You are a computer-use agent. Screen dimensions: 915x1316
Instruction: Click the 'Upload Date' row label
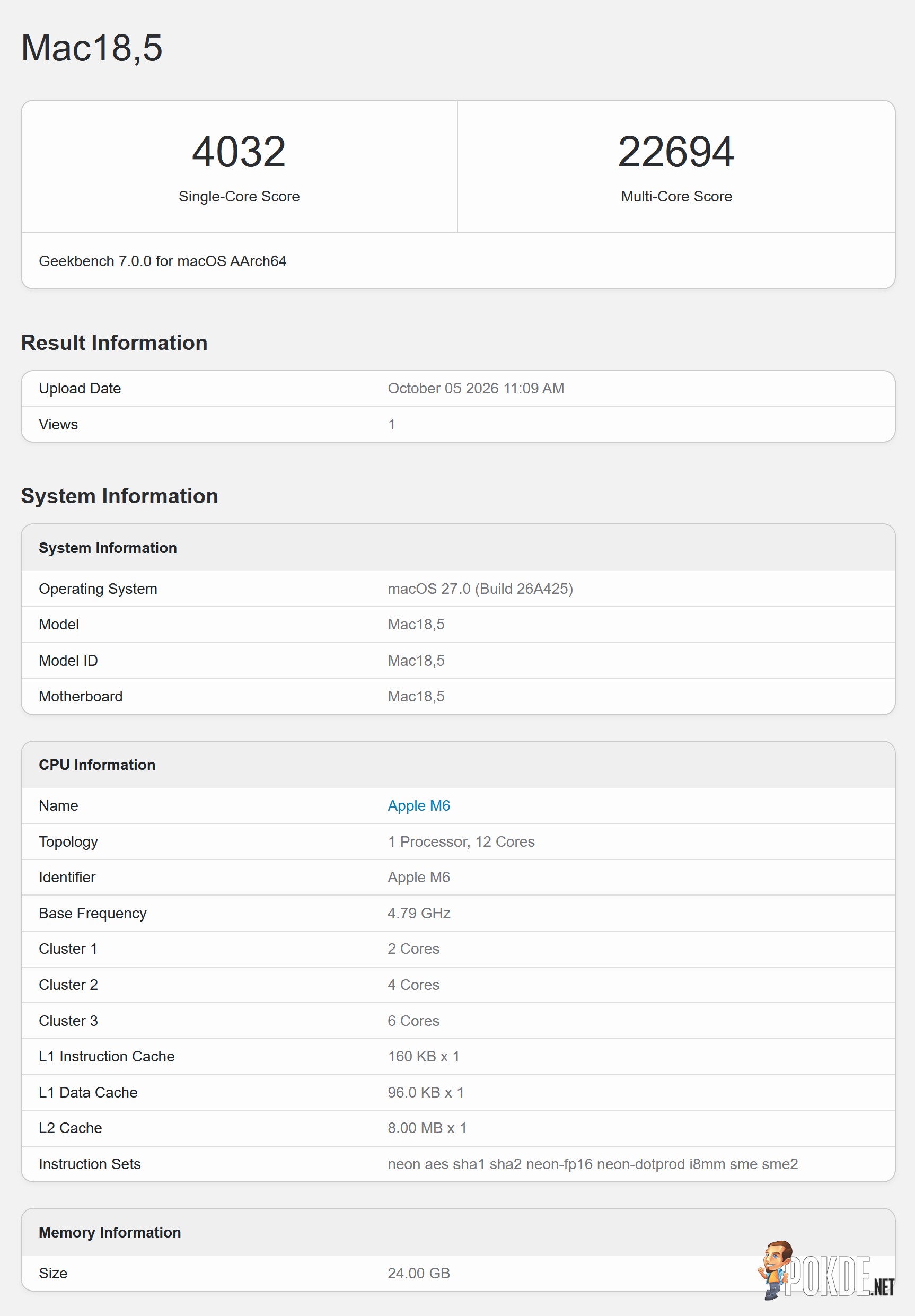[80, 389]
